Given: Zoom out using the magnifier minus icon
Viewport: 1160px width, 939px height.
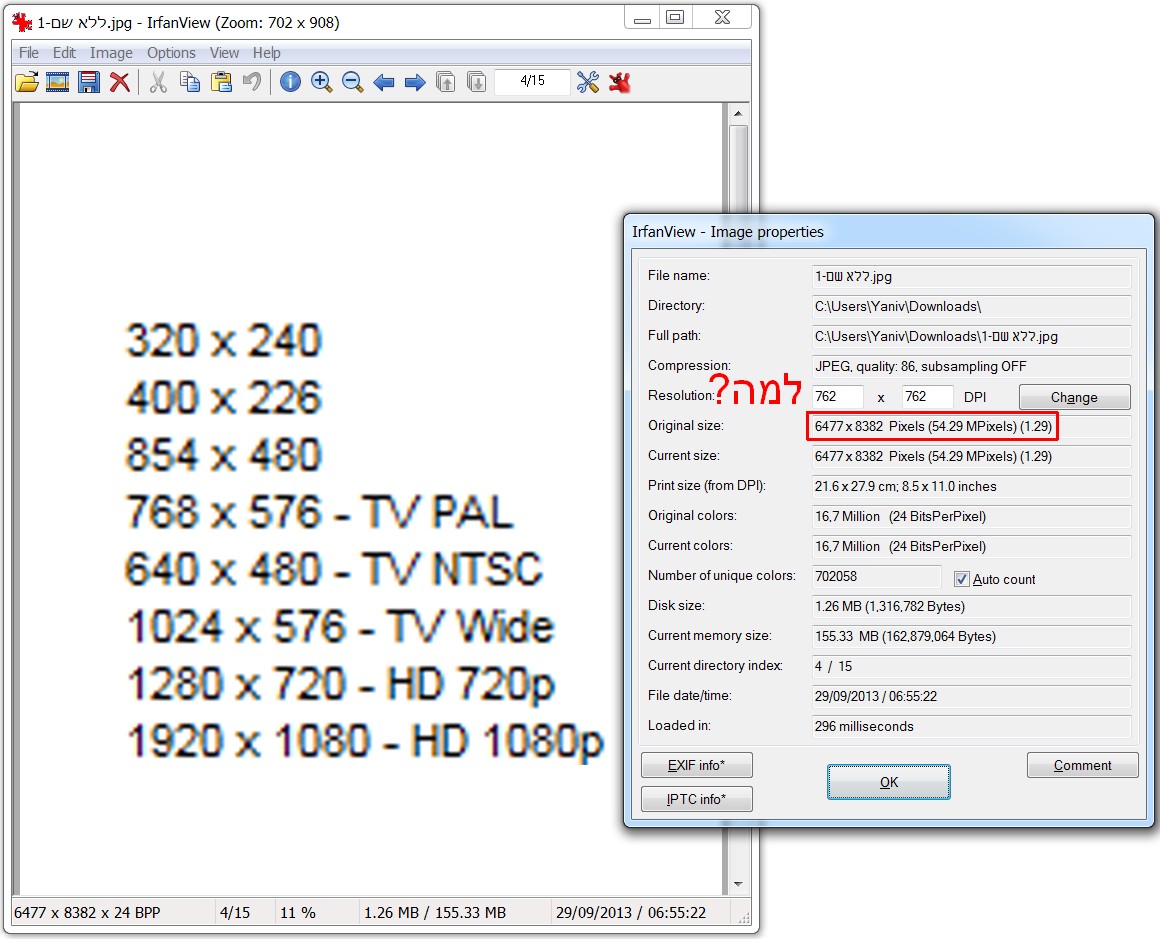Looking at the screenshot, I should [353, 82].
